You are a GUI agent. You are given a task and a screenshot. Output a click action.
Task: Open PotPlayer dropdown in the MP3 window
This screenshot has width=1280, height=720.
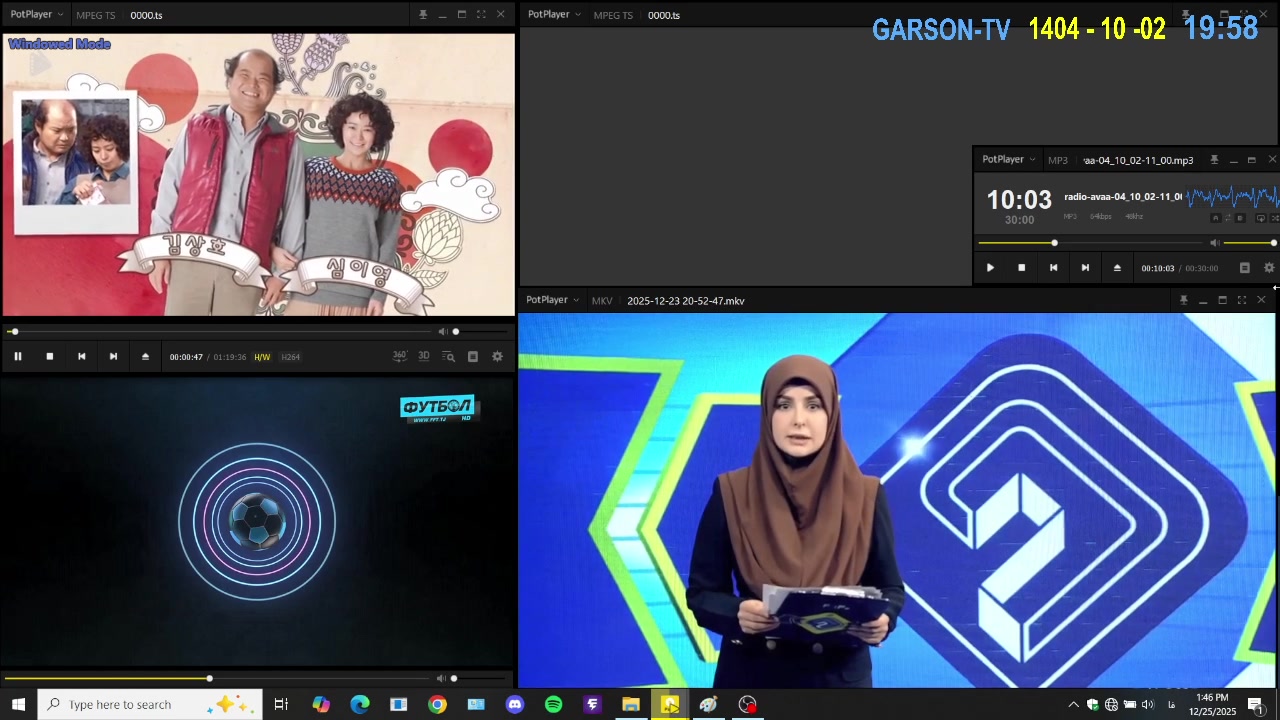1008,160
